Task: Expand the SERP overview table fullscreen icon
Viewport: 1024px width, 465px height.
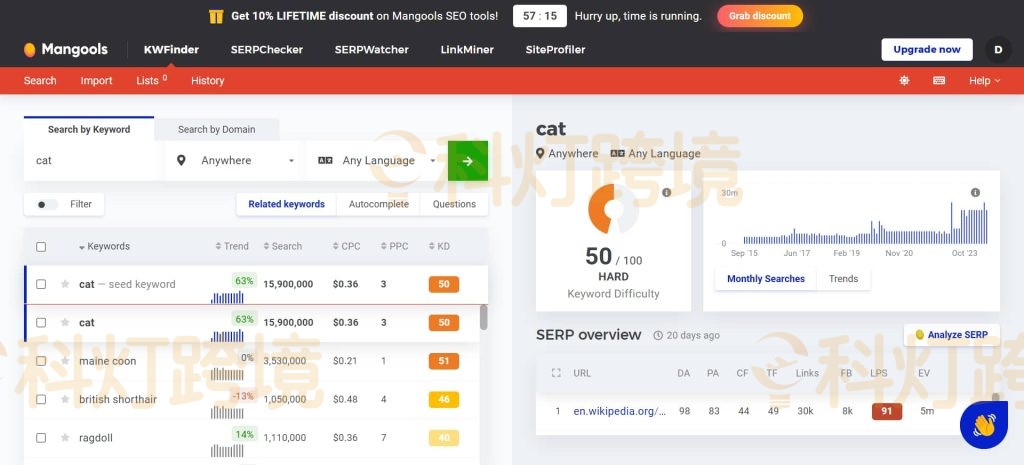Action: [x=556, y=373]
